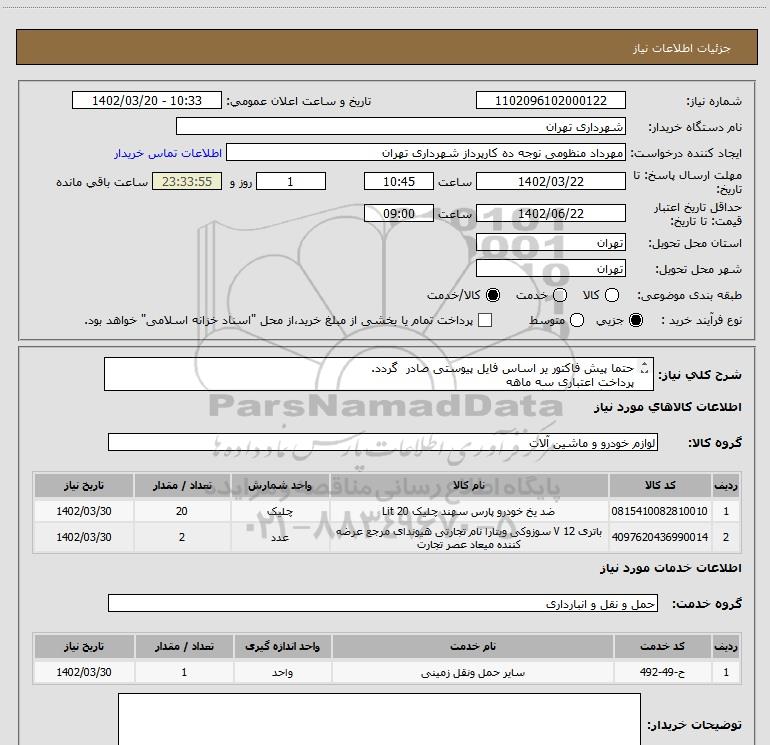Click the واحد اندازه گیری column header

pyautogui.click(x=282, y=646)
